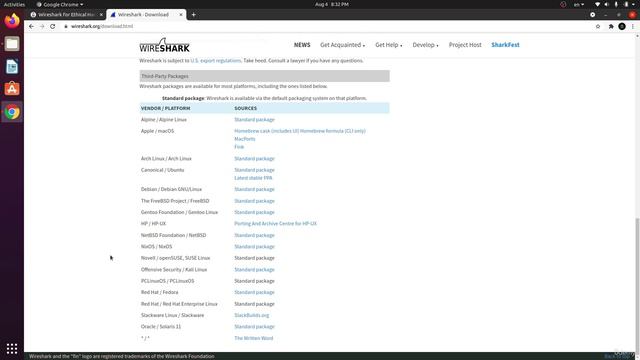640x360 pixels.
Task: Show the applications grid in the dock
Action: [12, 348]
